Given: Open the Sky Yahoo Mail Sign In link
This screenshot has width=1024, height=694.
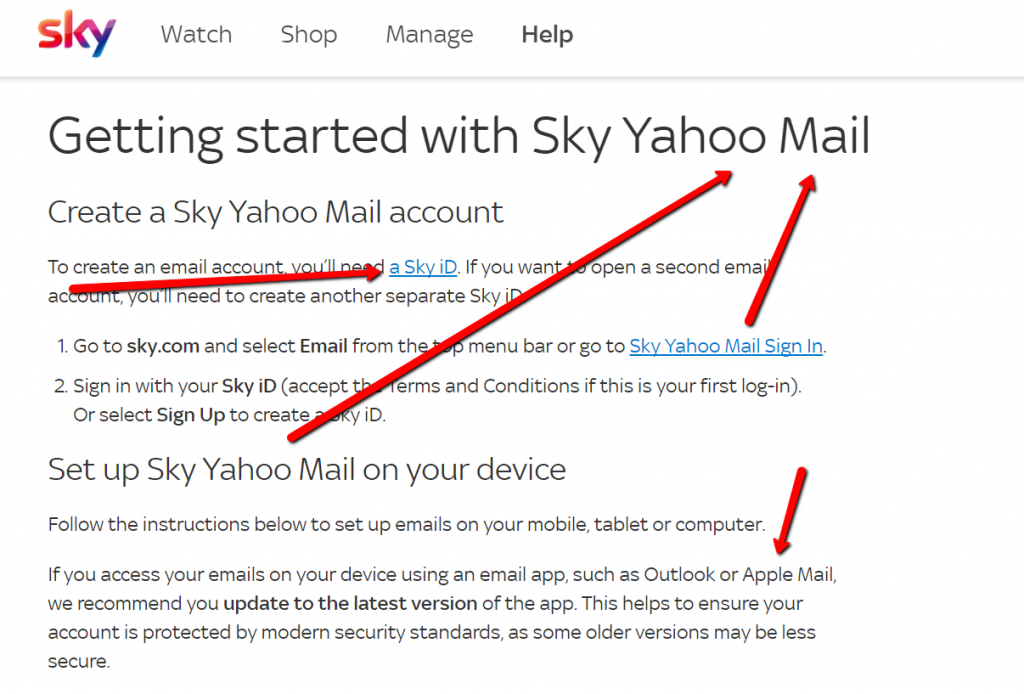Looking at the screenshot, I should (x=725, y=345).
